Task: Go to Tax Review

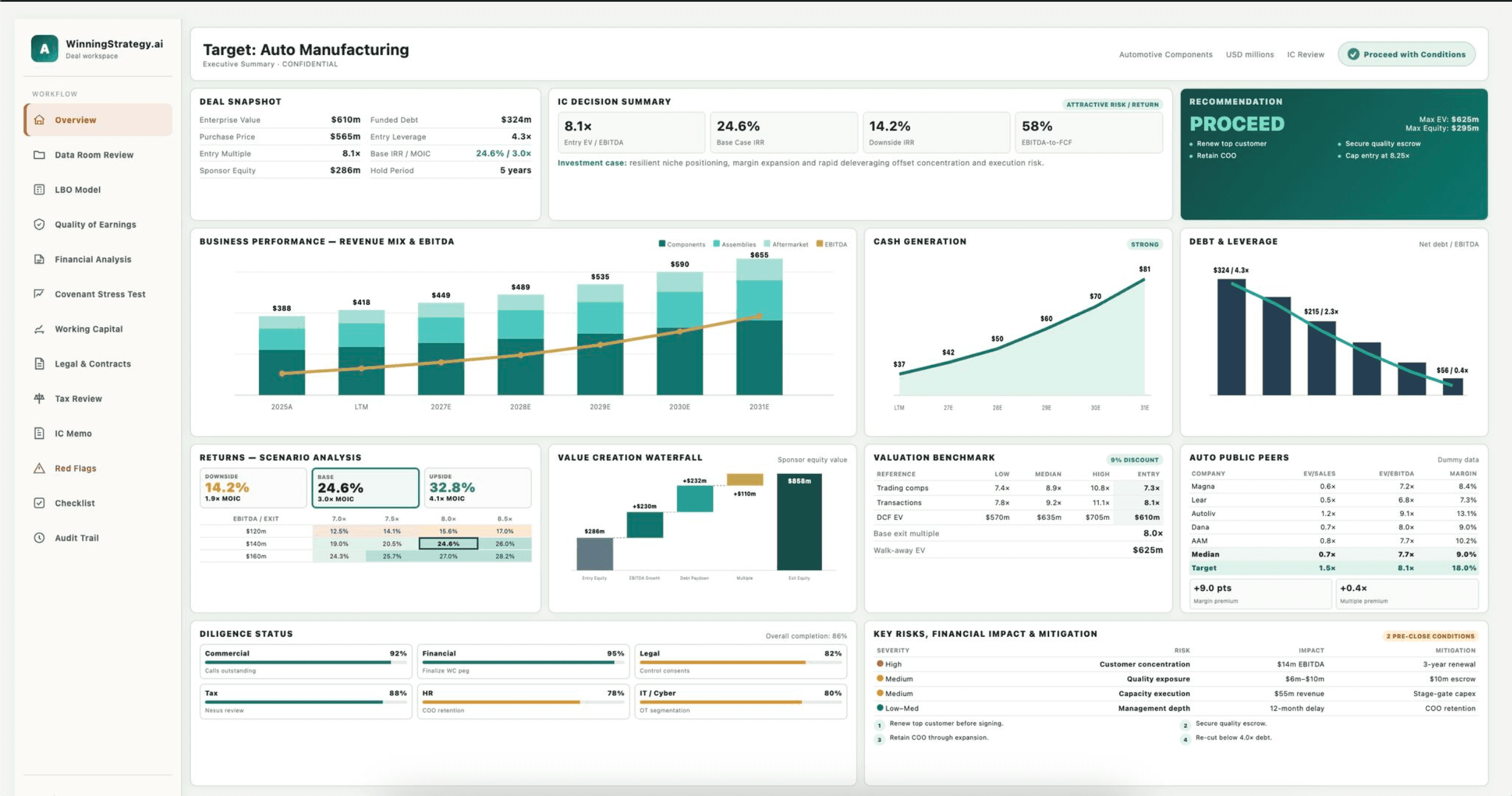Action: click(98, 398)
